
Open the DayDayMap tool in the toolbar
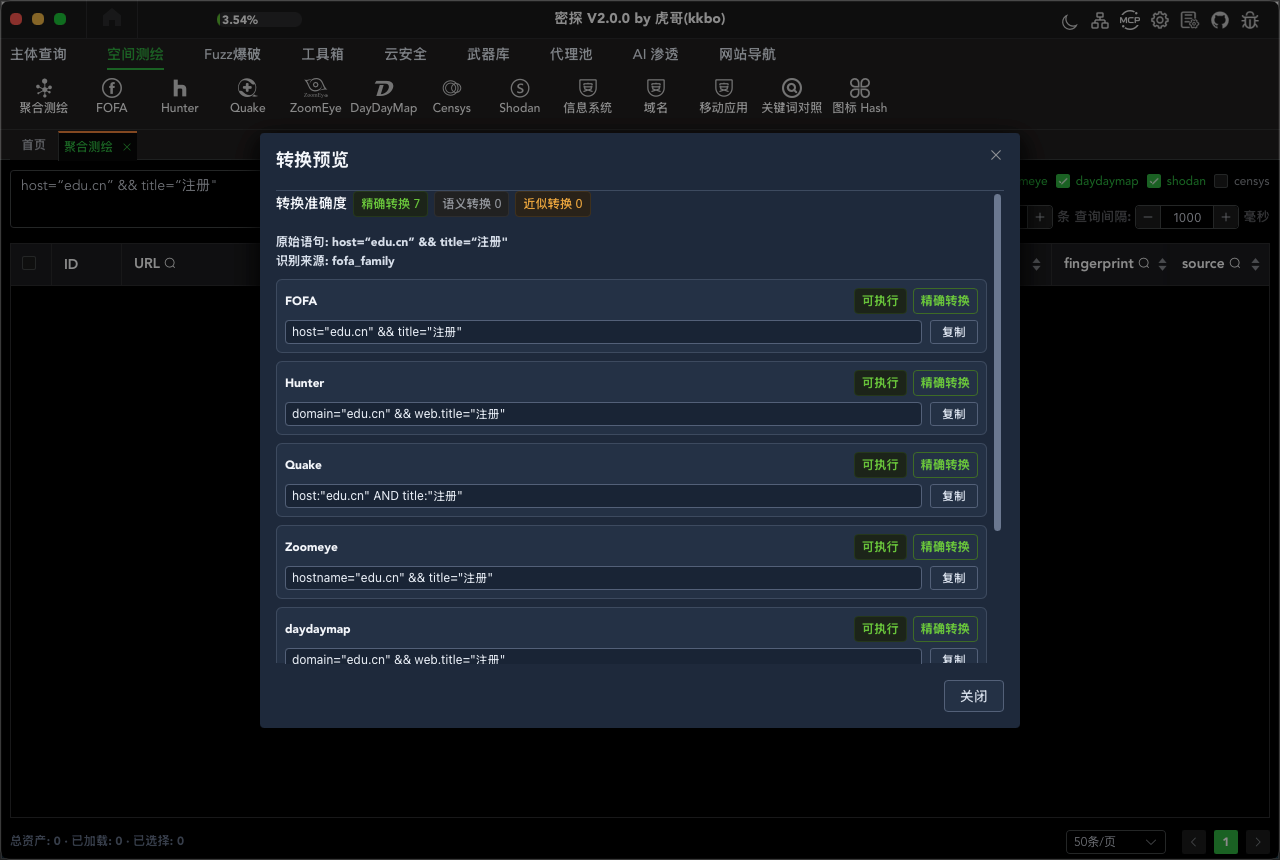pyautogui.click(x=384, y=96)
